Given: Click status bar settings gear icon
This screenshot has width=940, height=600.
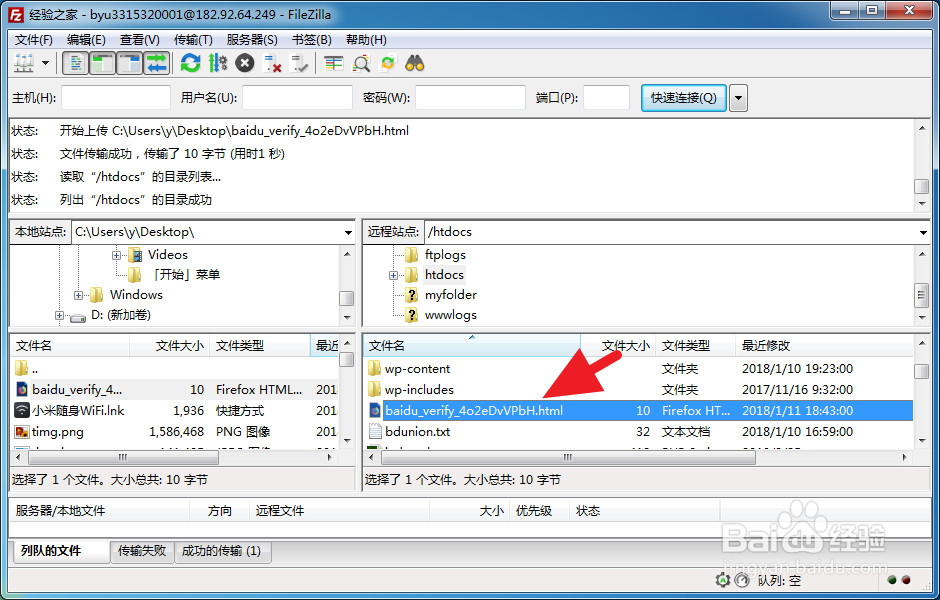Looking at the screenshot, I should pyautogui.click(x=722, y=580).
